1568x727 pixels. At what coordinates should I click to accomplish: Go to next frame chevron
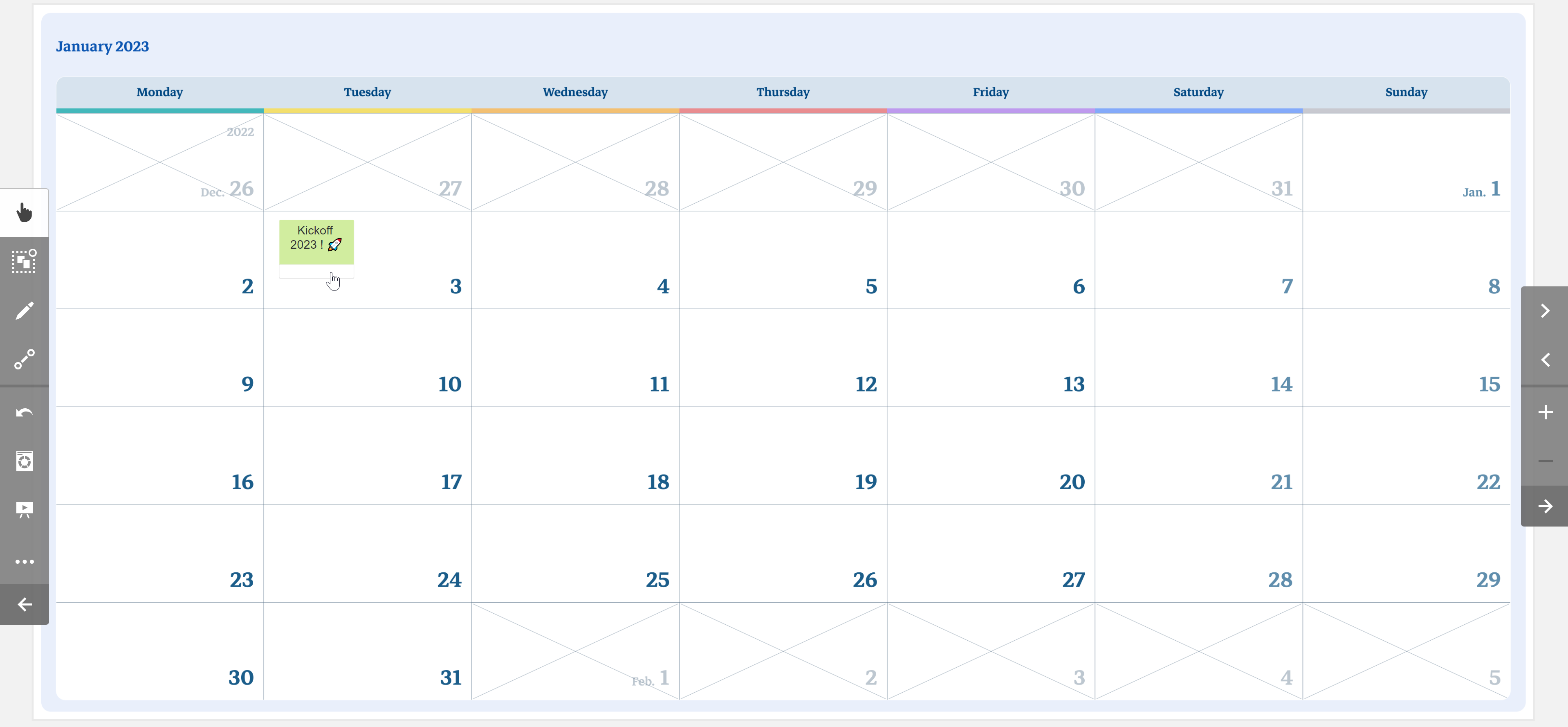[1545, 311]
